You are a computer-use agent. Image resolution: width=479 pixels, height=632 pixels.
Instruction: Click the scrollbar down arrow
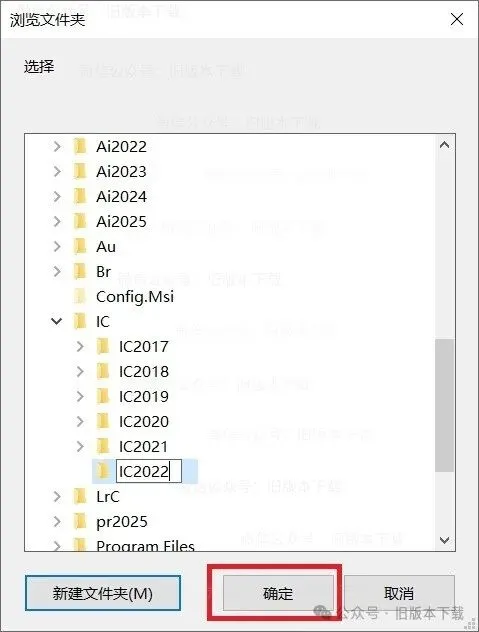tap(444, 540)
